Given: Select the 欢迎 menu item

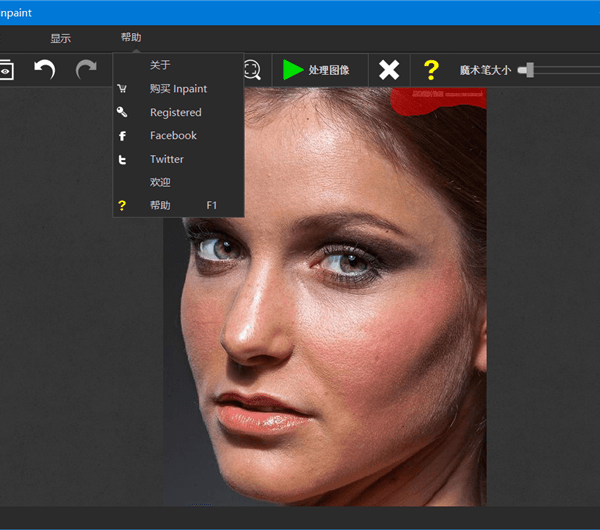Looking at the screenshot, I should pos(160,183).
